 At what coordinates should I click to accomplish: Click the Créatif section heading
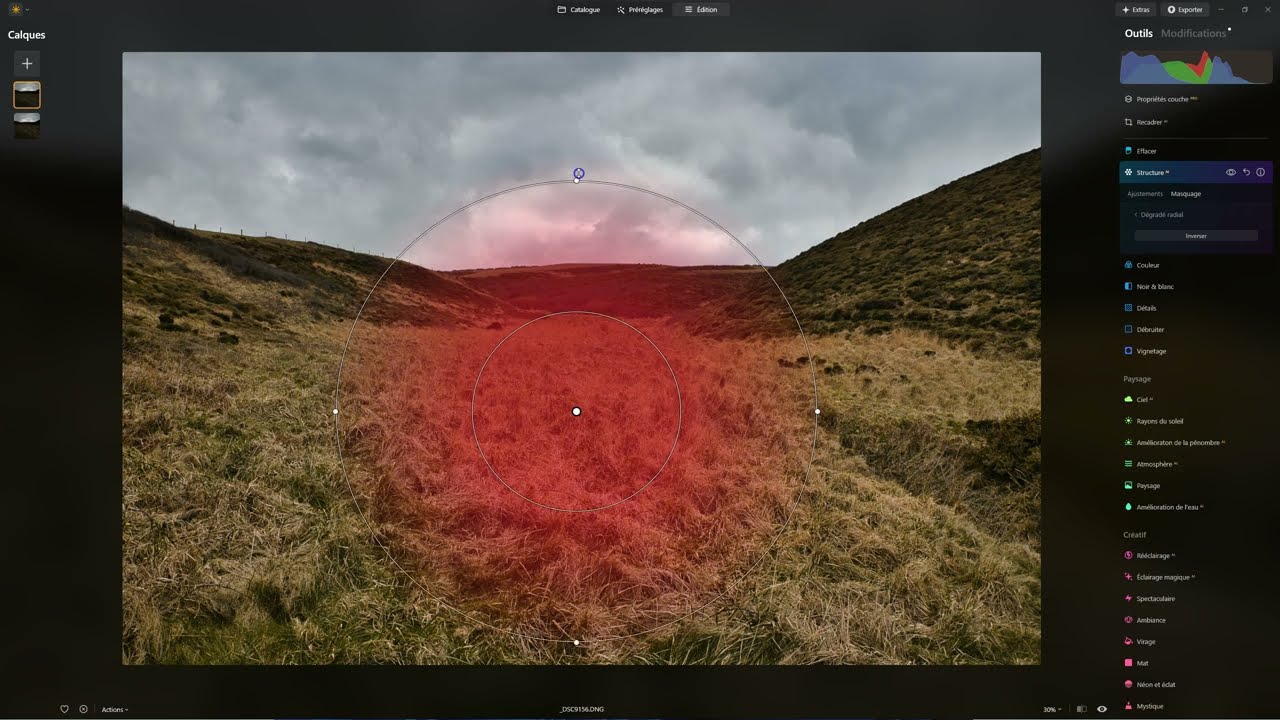[x=1135, y=535]
